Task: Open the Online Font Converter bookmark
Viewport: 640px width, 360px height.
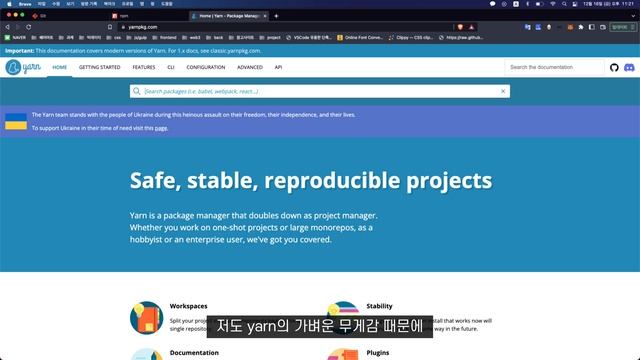Action: click(x=360, y=38)
